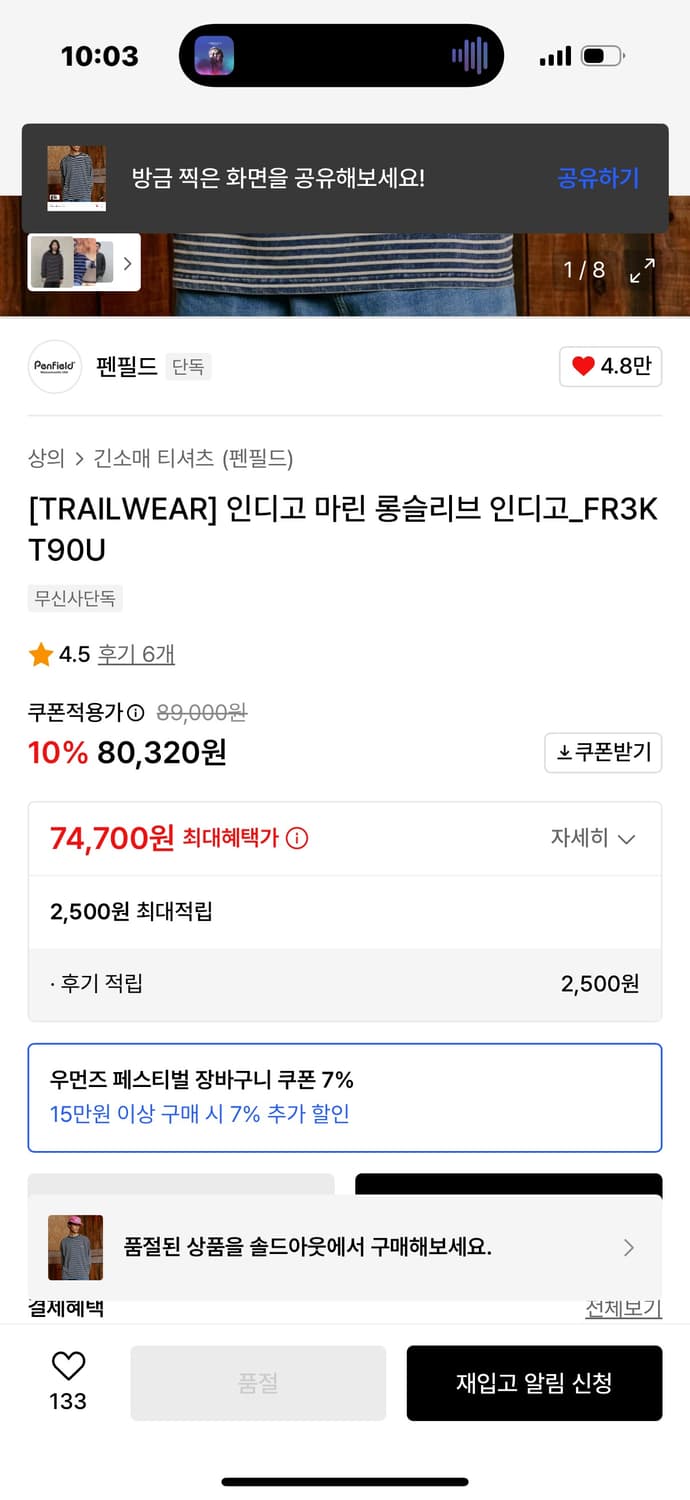The image size is (690, 1500).
Task: Tap the Penfield brand logo
Action: click(55, 367)
